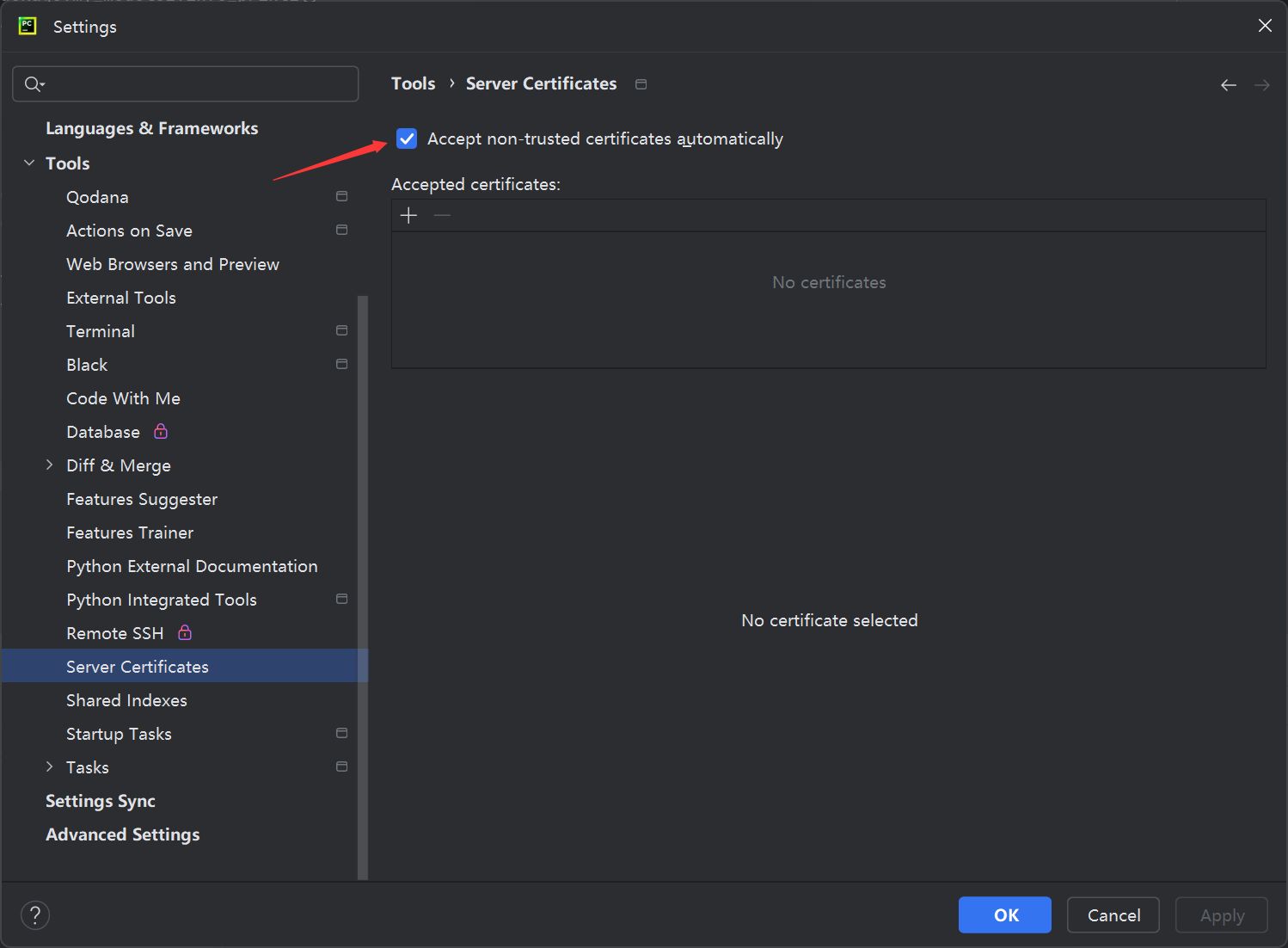Viewport: 1288px width, 948px height.
Task: Click project-level icon beside Server Certificates title
Action: [x=641, y=84]
